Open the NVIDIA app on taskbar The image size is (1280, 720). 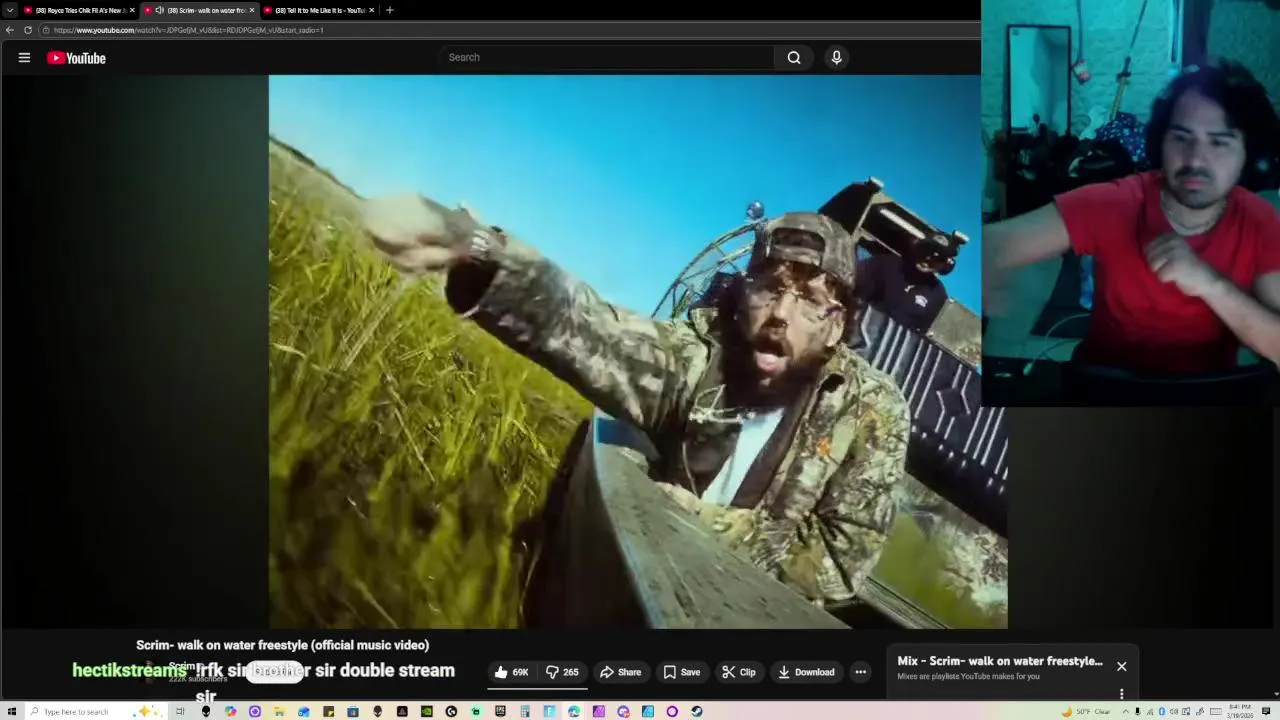click(427, 711)
